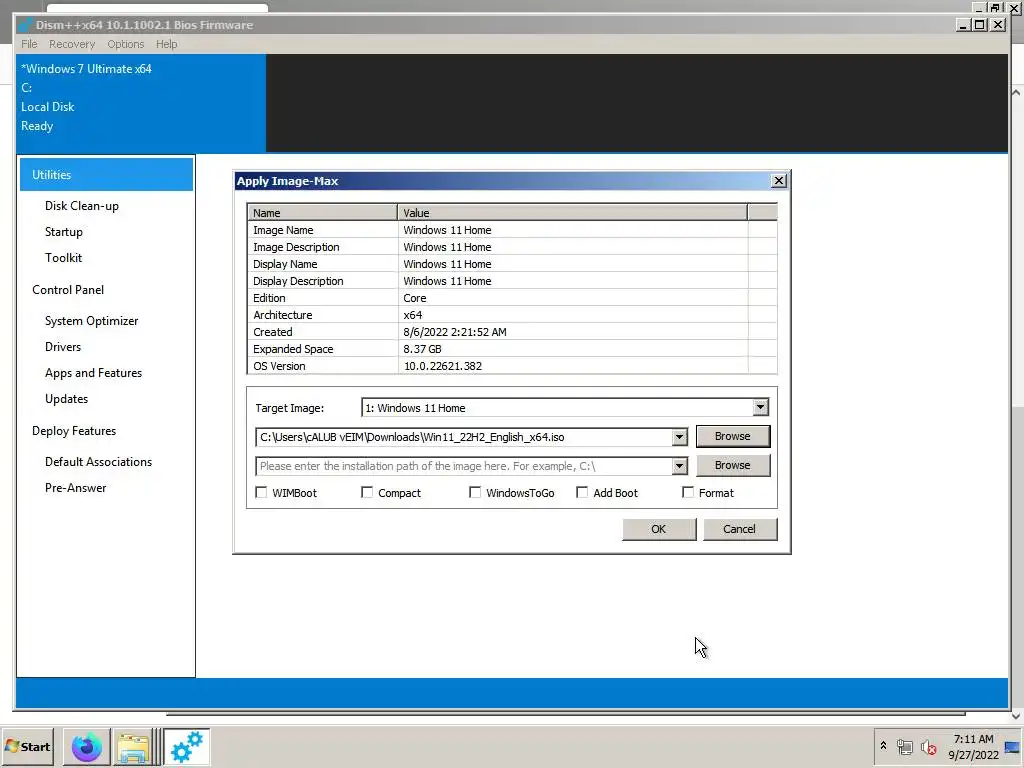Click the Show Desktop tray icon
The width and height of the screenshot is (1024, 768).
(1012, 747)
